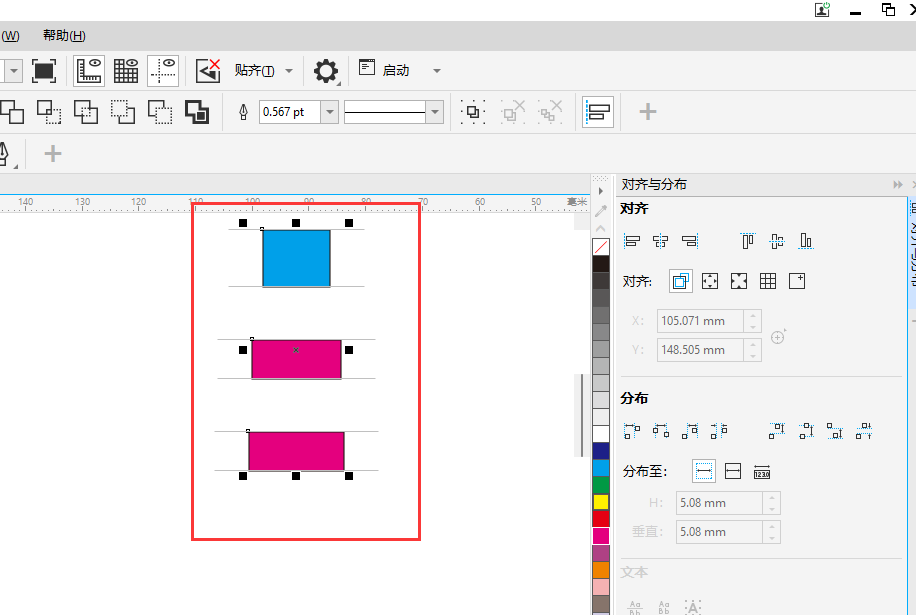
Task: Click the align top edges icon
Action: point(748,241)
